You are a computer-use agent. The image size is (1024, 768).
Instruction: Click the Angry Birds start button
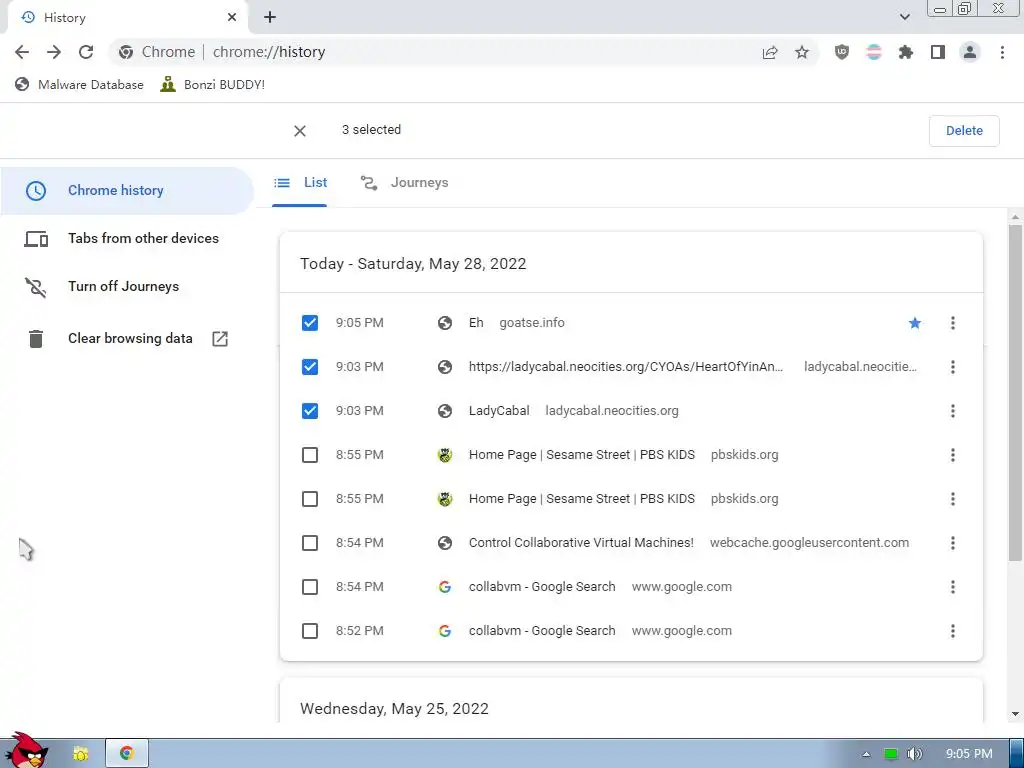click(26, 750)
